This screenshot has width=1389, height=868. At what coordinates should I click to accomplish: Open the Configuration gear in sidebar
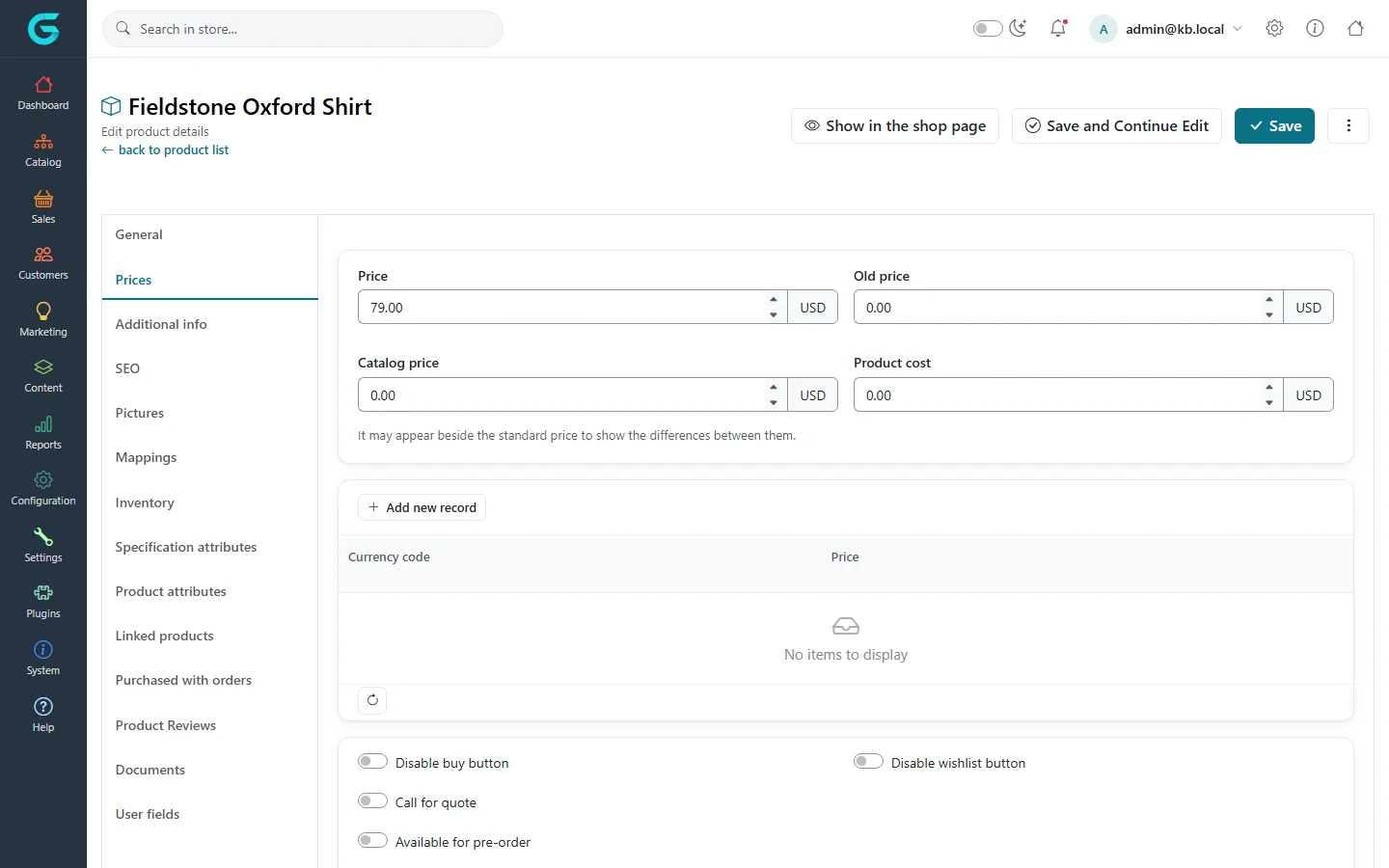43,480
